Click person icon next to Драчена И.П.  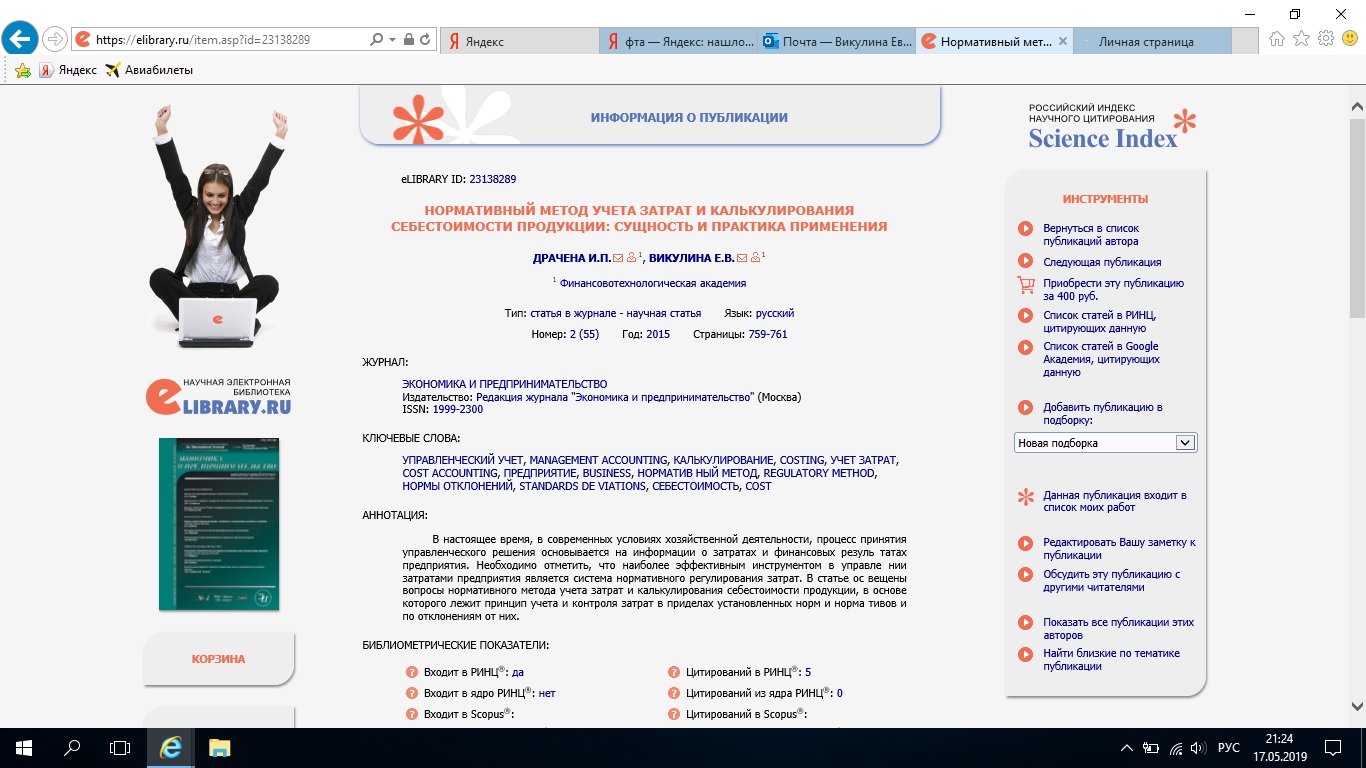(x=631, y=258)
